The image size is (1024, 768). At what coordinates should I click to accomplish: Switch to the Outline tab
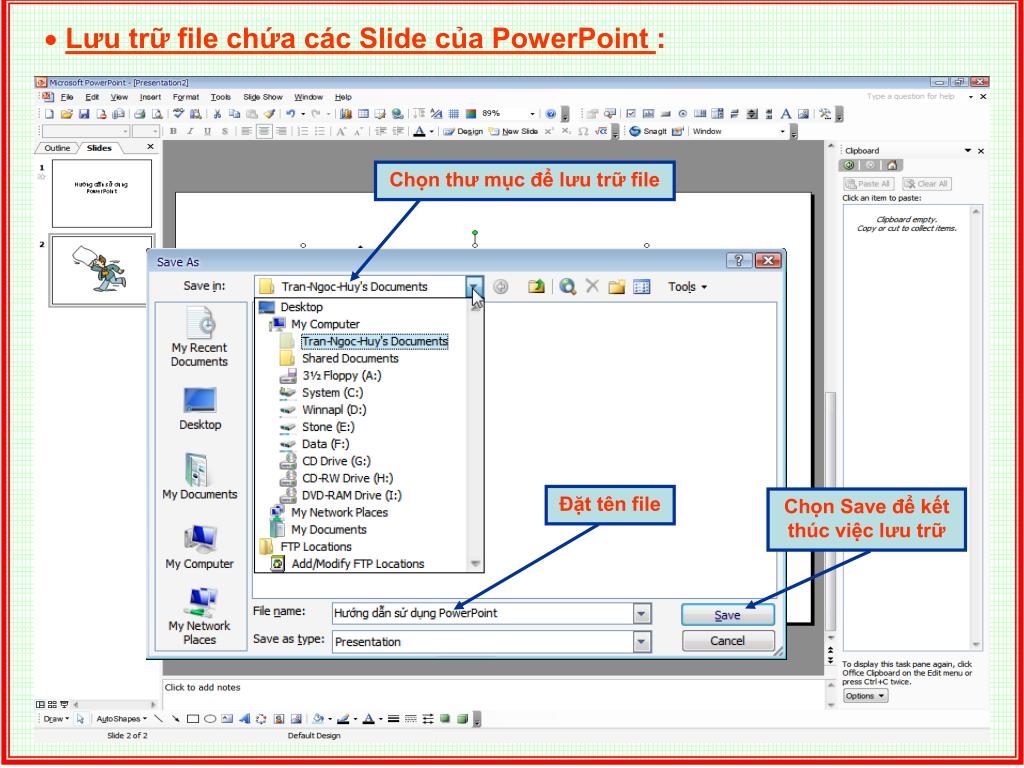click(57, 148)
